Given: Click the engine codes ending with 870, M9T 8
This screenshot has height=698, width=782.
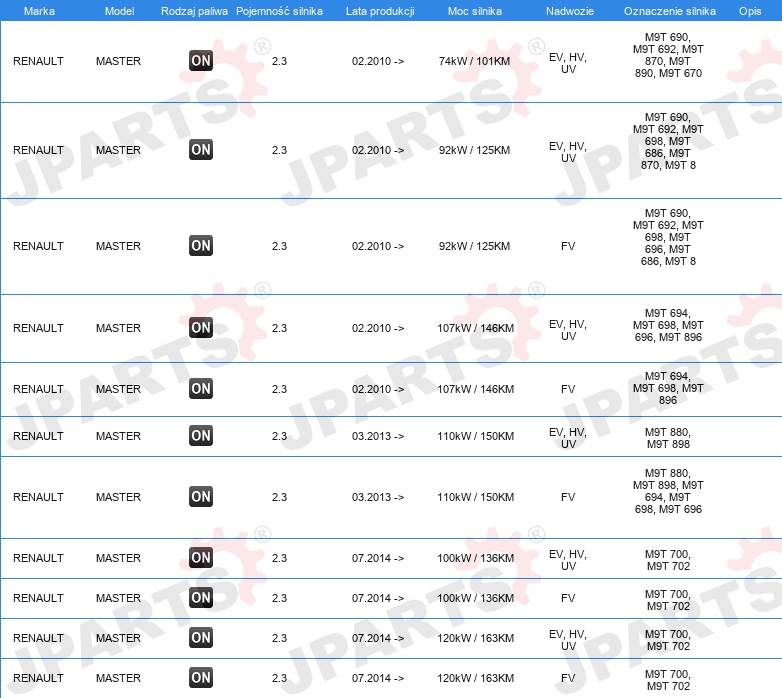Looking at the screenshot, I should coord(668,141).
